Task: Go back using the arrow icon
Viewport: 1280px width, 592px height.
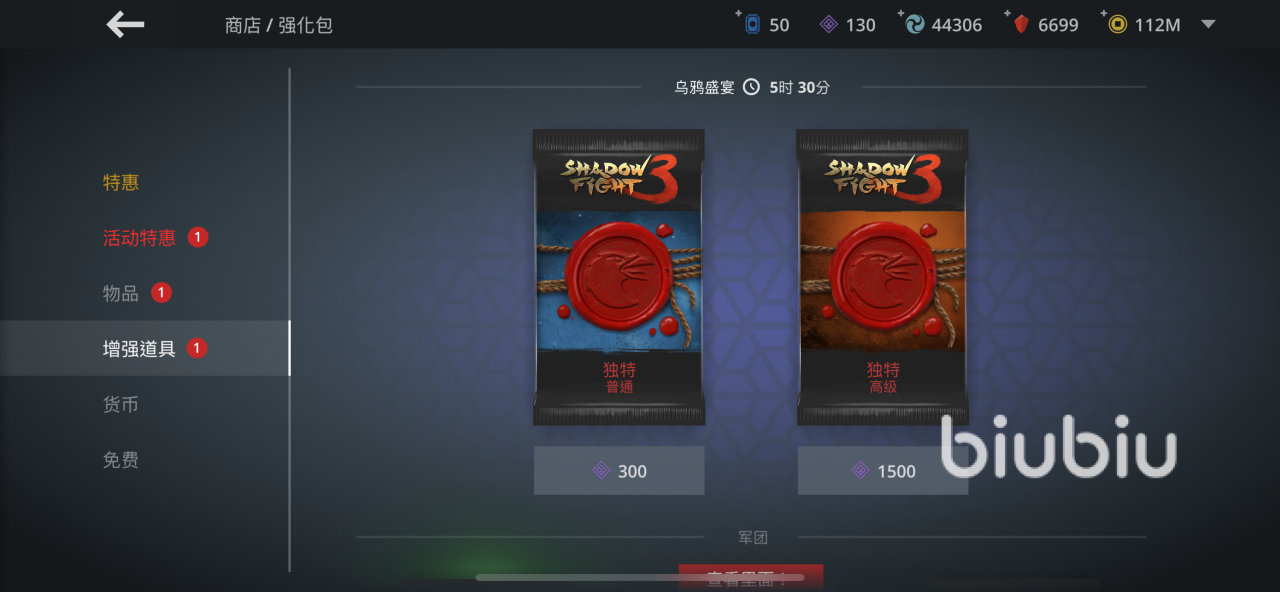Action: point(126,25)
